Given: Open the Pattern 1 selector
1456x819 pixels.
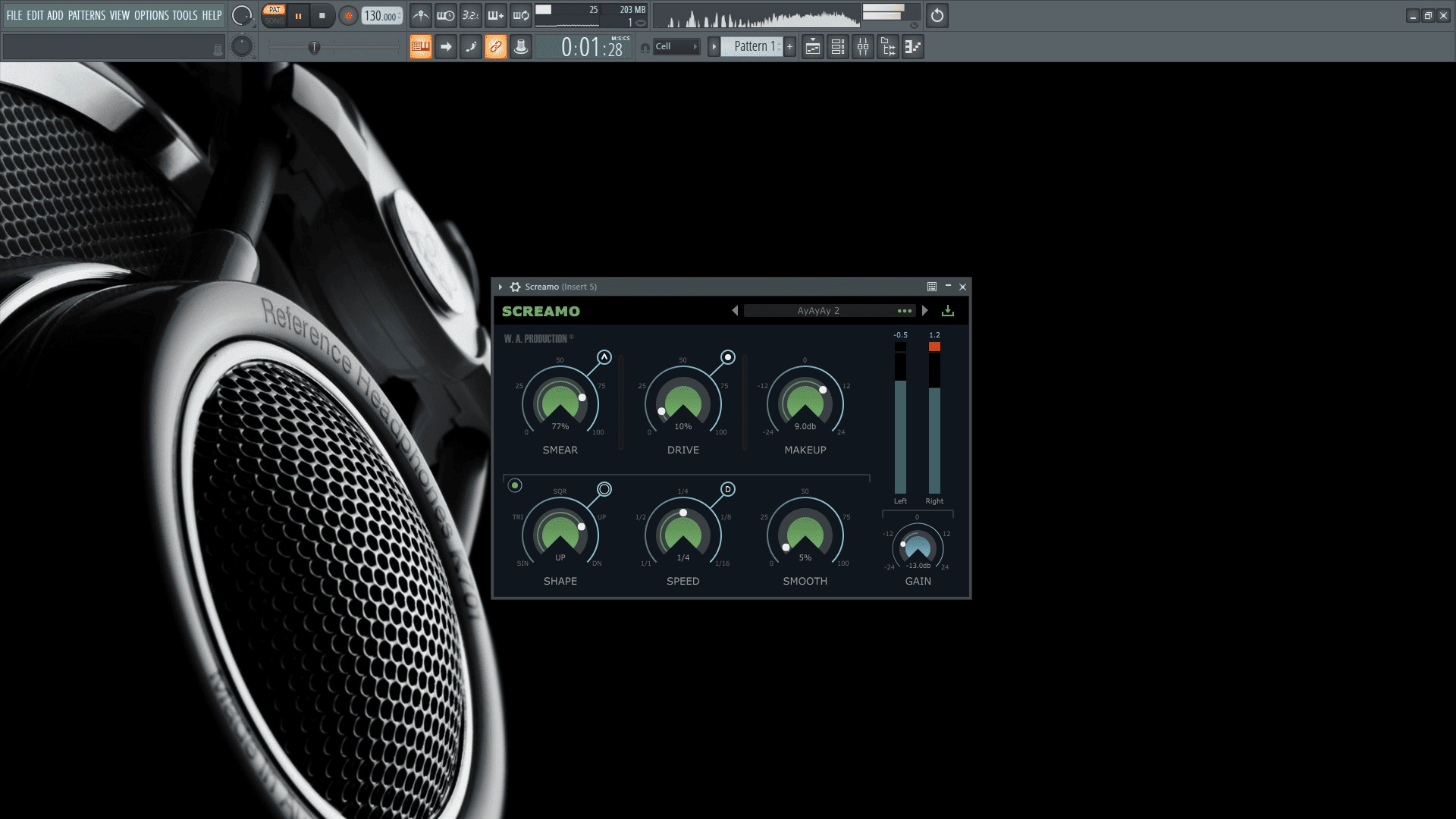Looking at the screenshot, I should point(752,47).
